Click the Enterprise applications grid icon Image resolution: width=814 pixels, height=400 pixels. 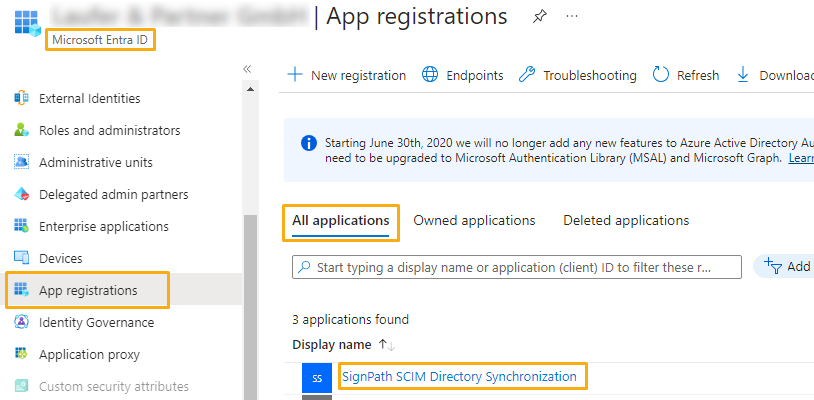(21, 226)
